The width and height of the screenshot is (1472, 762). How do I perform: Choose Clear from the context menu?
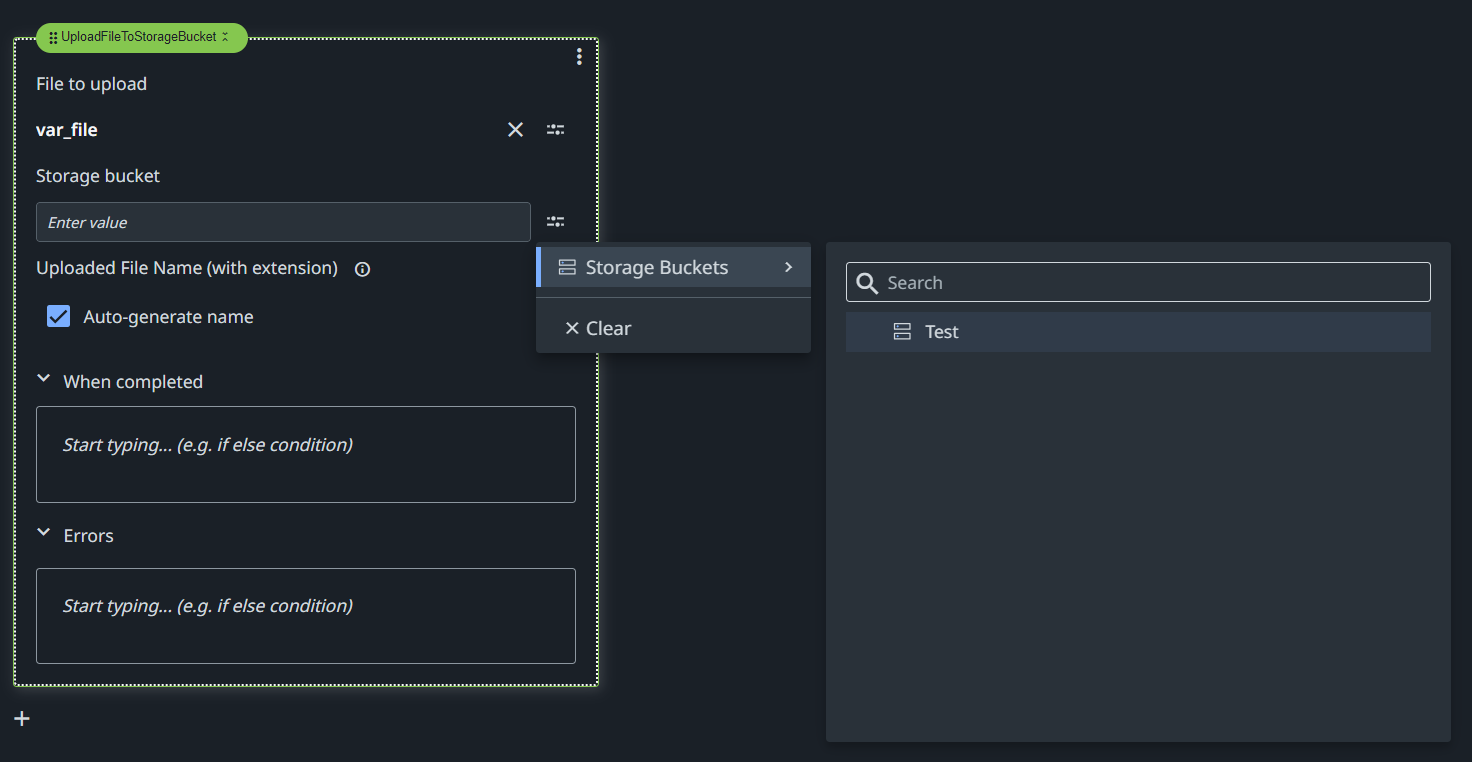pos(610,328)
